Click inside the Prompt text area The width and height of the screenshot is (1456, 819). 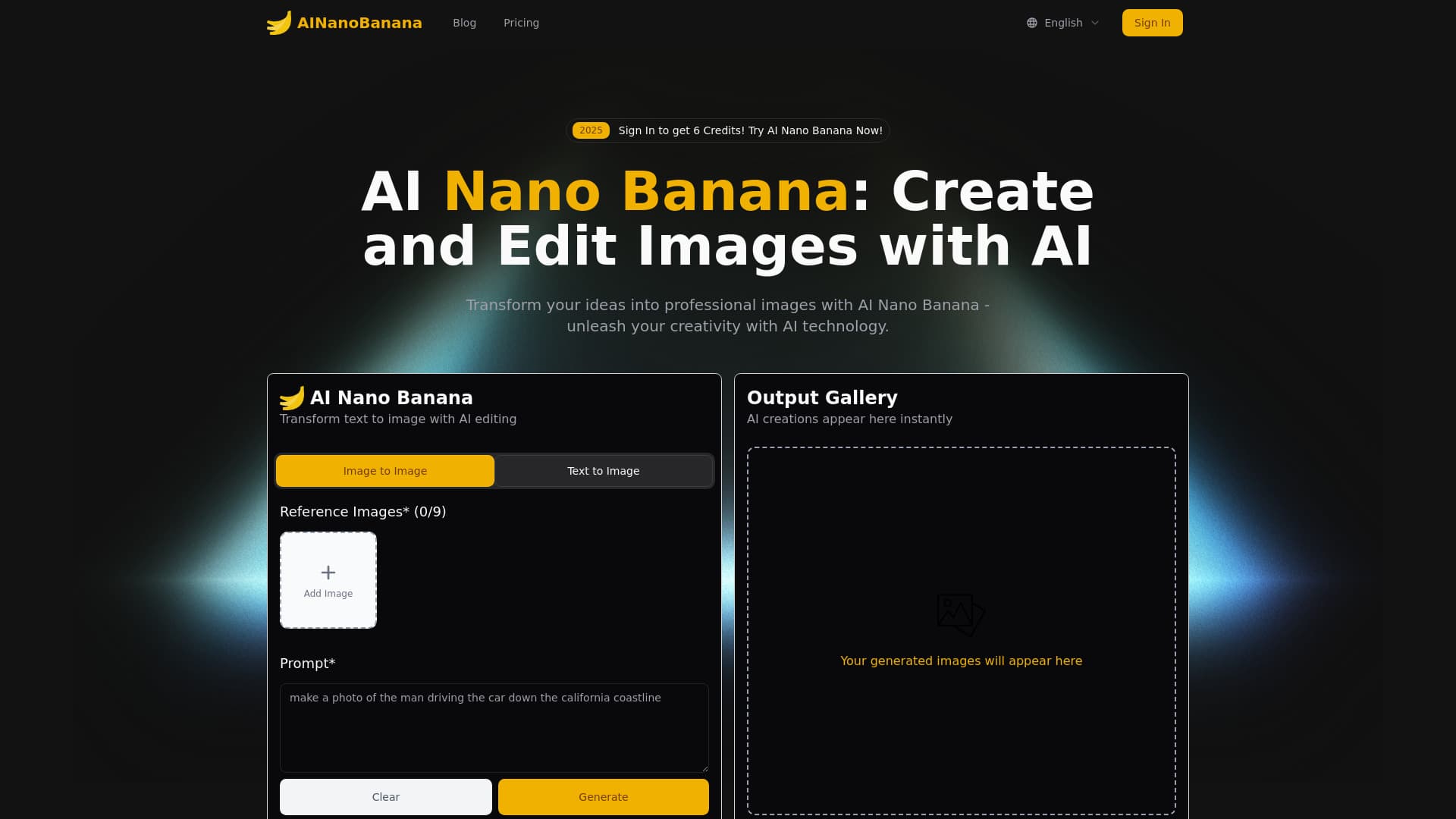(x=494, y=728)
